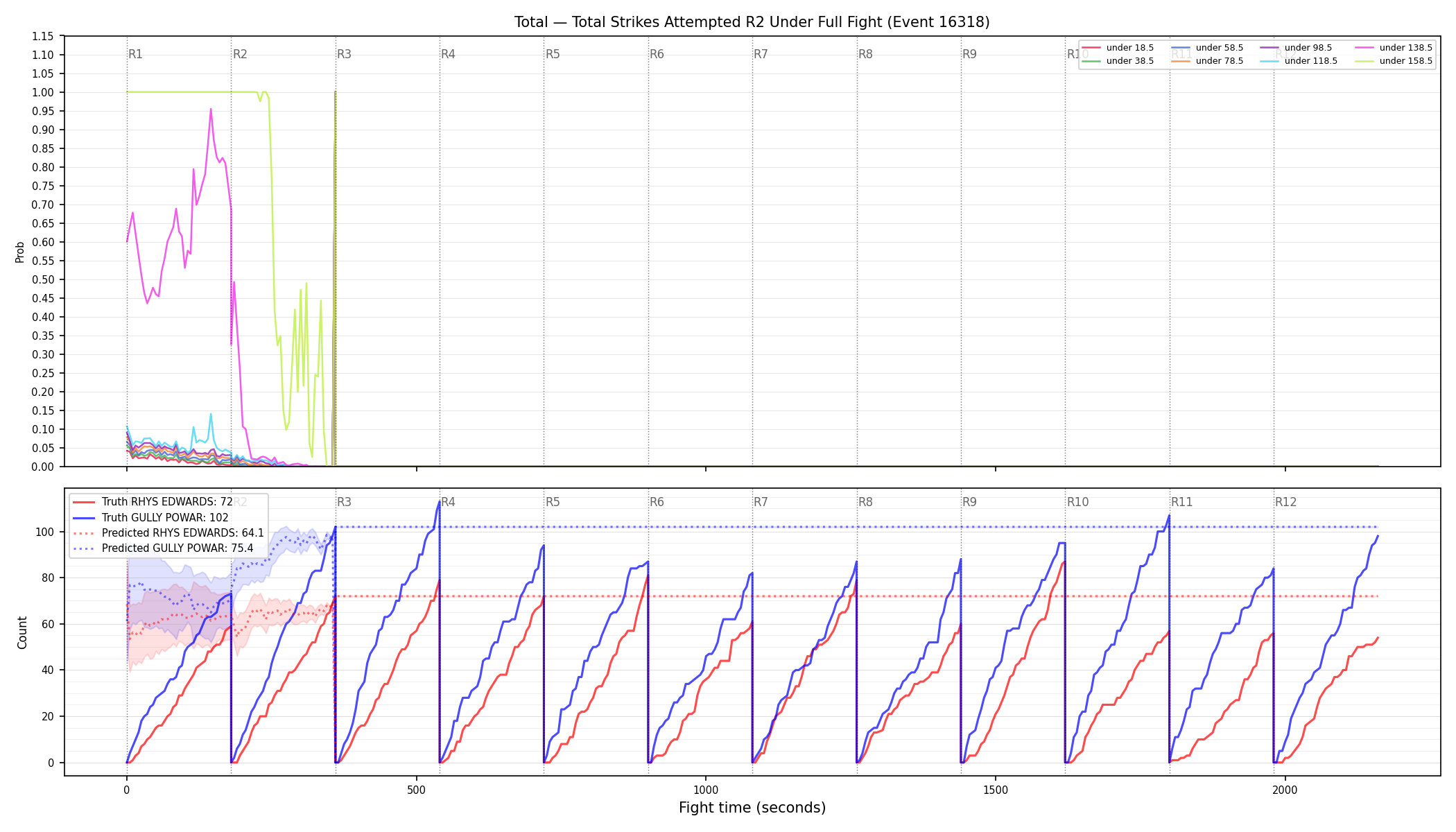Image resolution: width=1456 pixels, height=832 pixels.
Task: Select 'under 18.5' legend entry
Action: [x=1118, y=48]
